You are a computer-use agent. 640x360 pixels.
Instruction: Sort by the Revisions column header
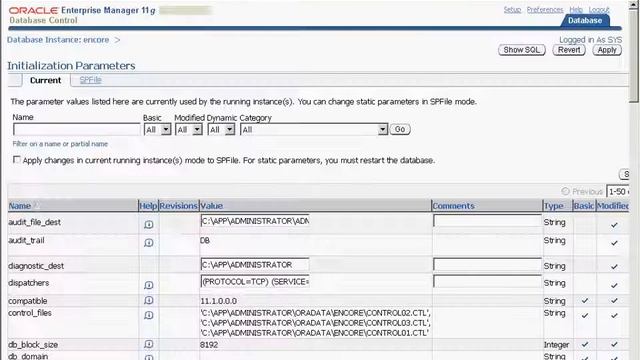click(178, 206)
